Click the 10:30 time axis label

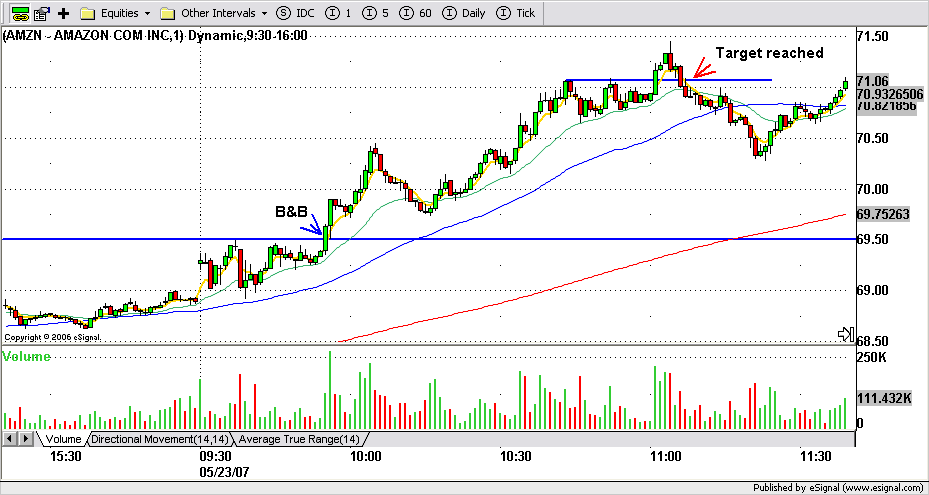coord(515,457)
